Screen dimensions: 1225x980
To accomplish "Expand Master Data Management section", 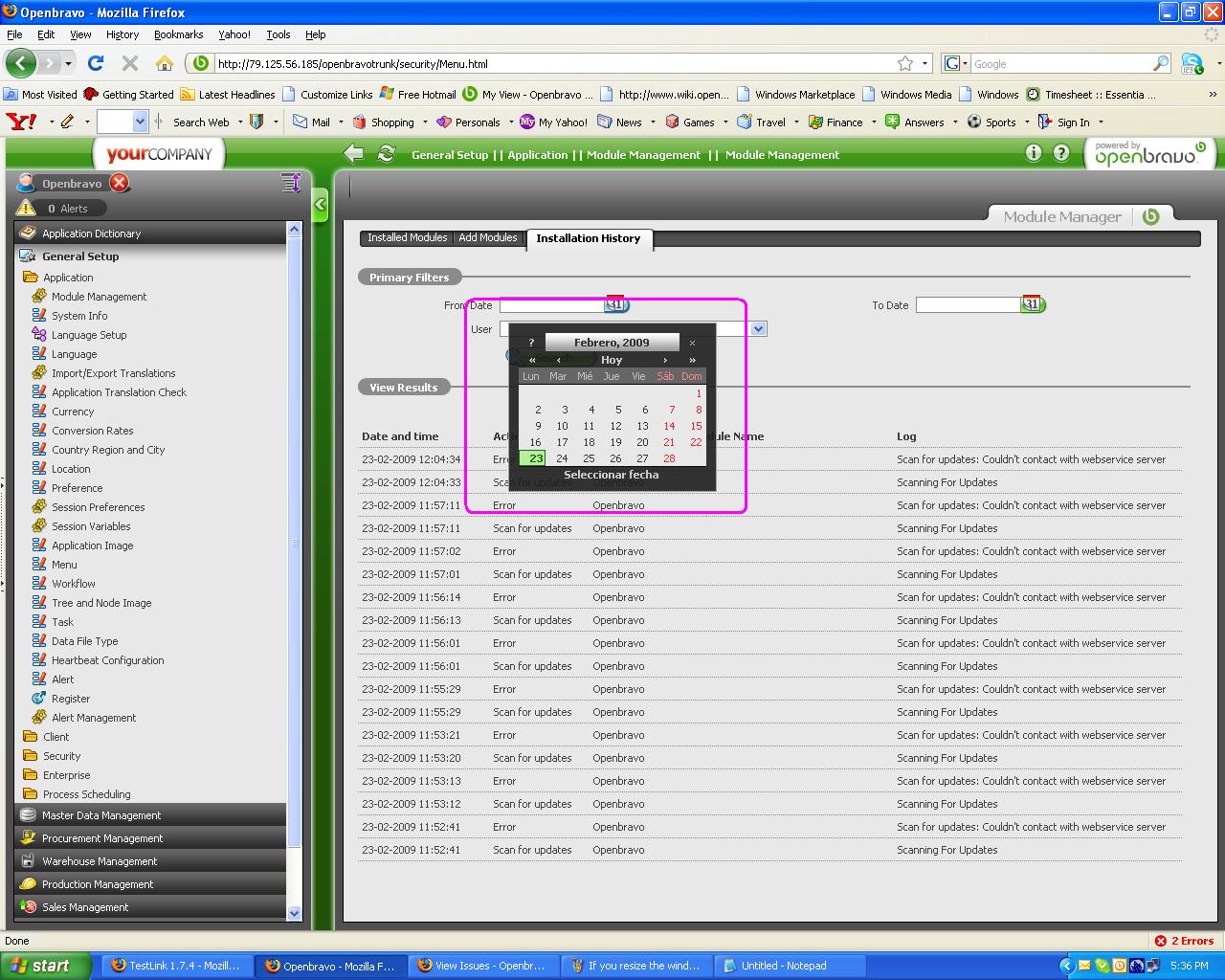I will click(101, 815).
